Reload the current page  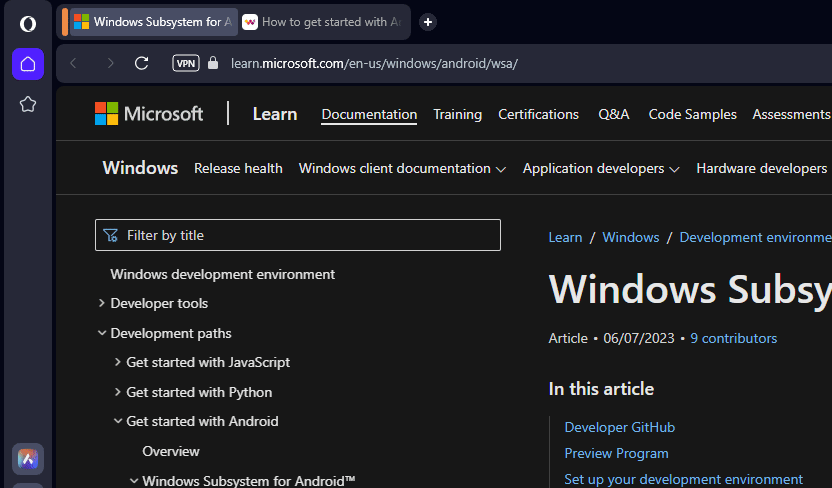coord(142,64)
